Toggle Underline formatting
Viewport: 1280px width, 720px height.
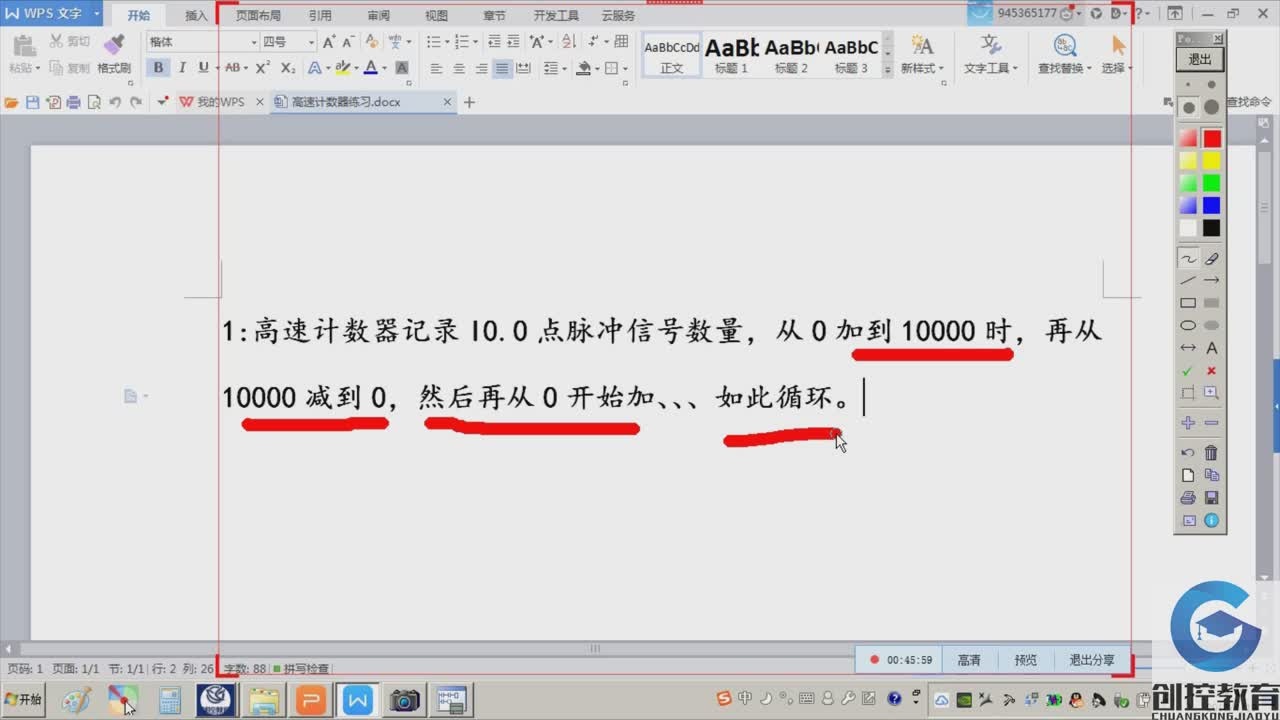tap(203, 68)
